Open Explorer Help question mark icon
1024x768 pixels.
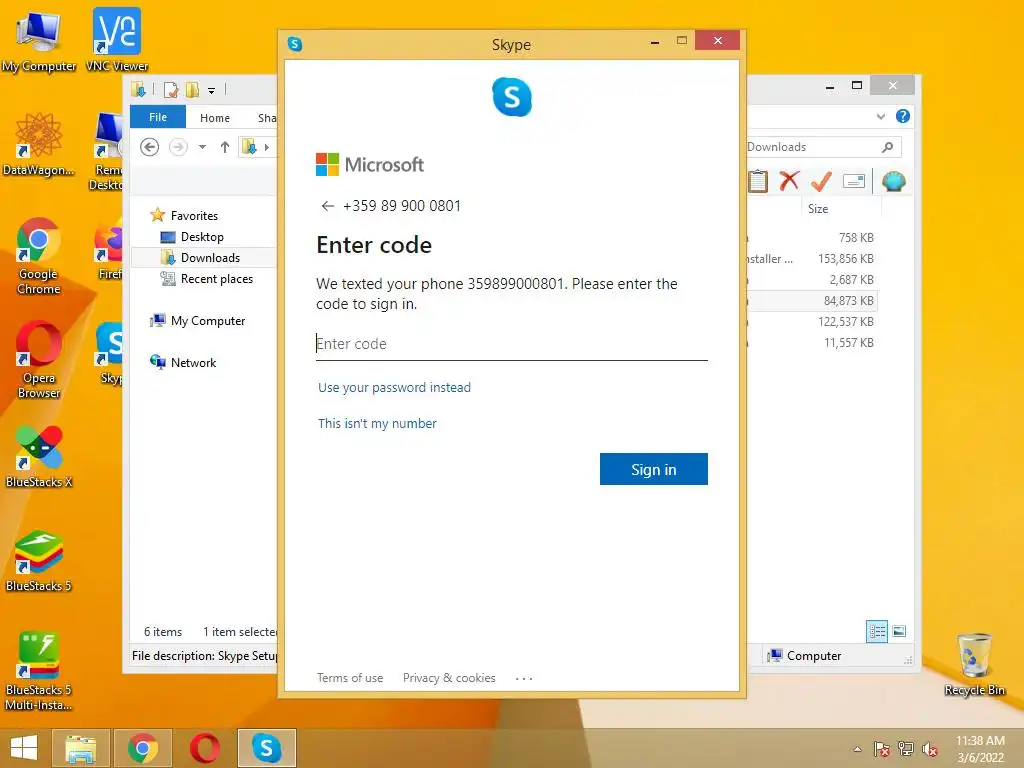click(x=903, y=116)
